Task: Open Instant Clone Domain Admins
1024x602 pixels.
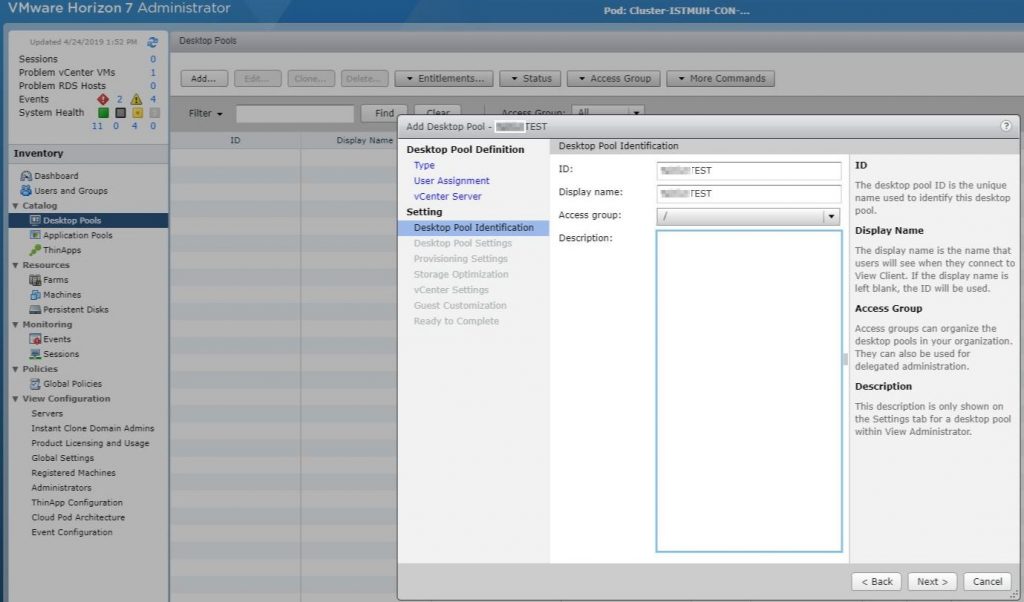Action: 93,428
